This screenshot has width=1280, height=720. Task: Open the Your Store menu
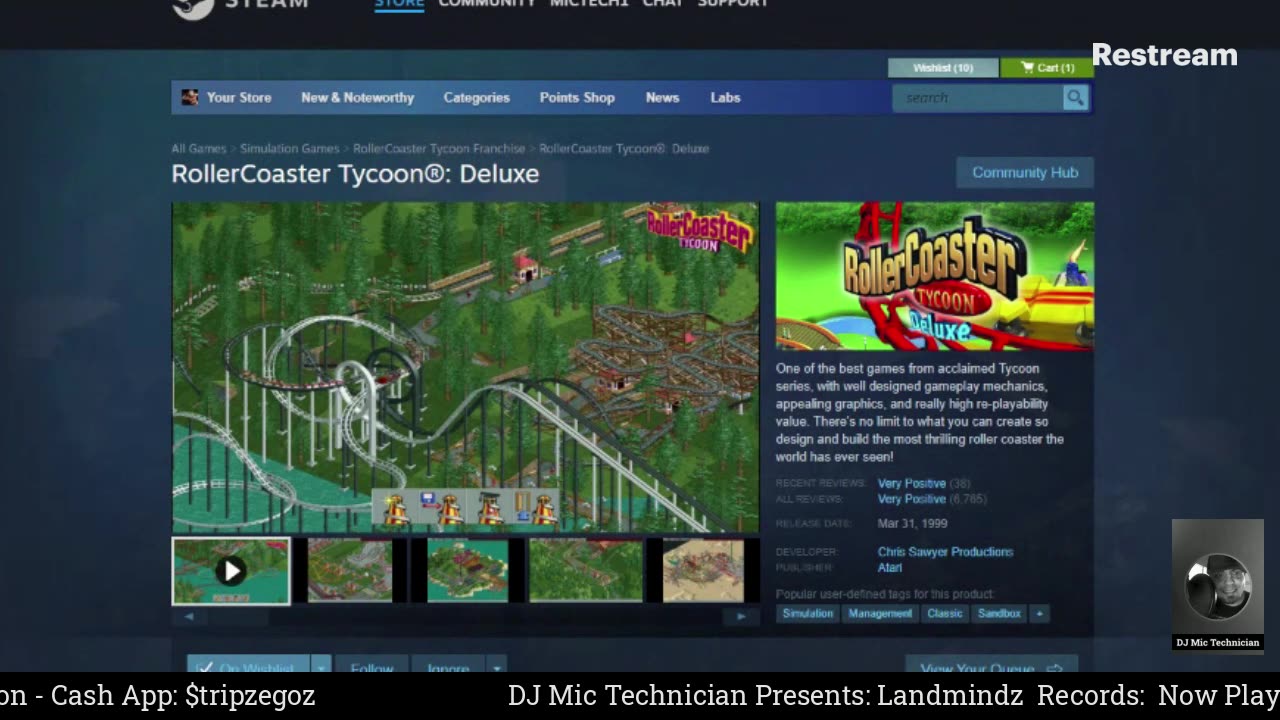[239, 98]
